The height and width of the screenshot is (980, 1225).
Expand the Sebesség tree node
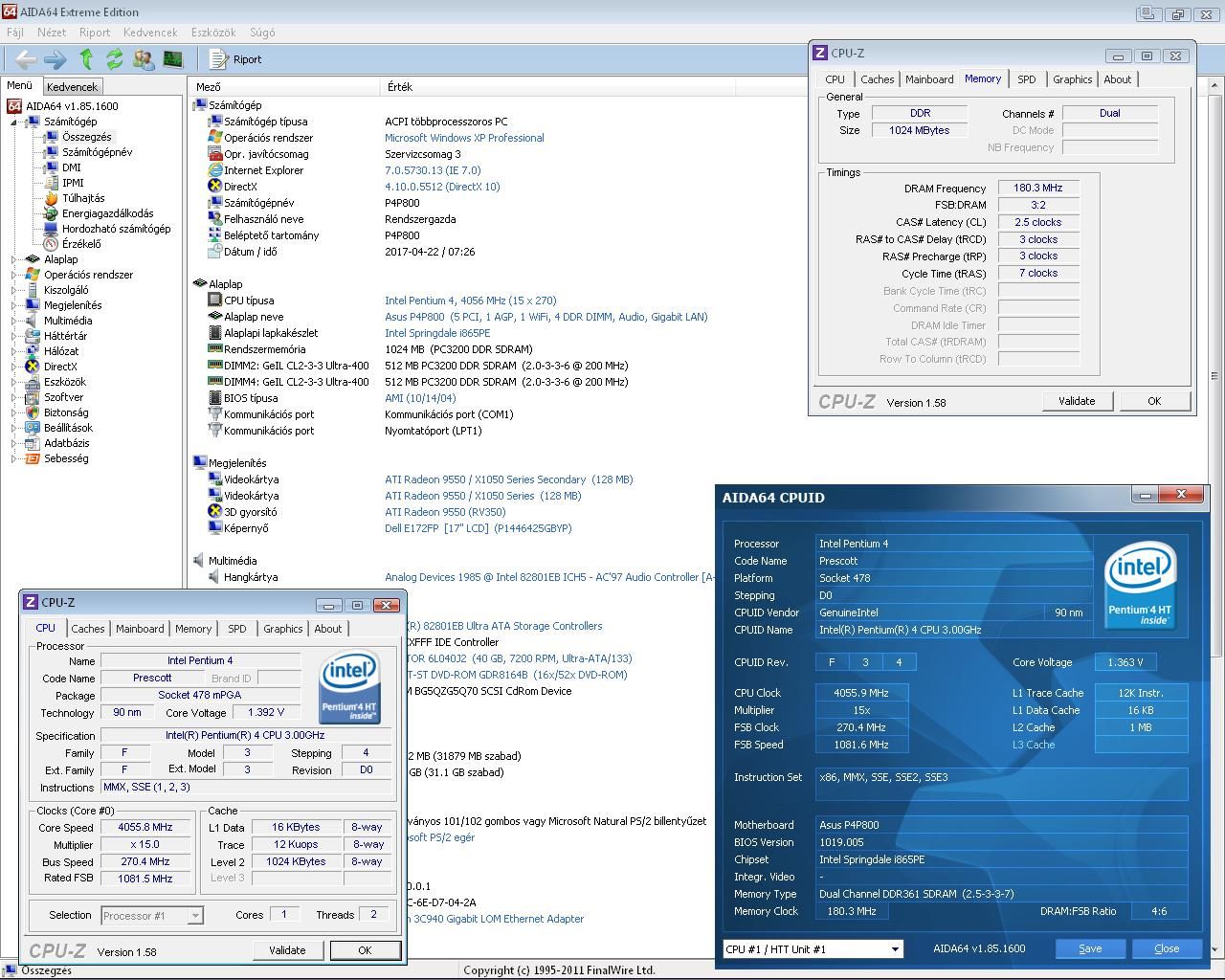click(x=14, y=458)
